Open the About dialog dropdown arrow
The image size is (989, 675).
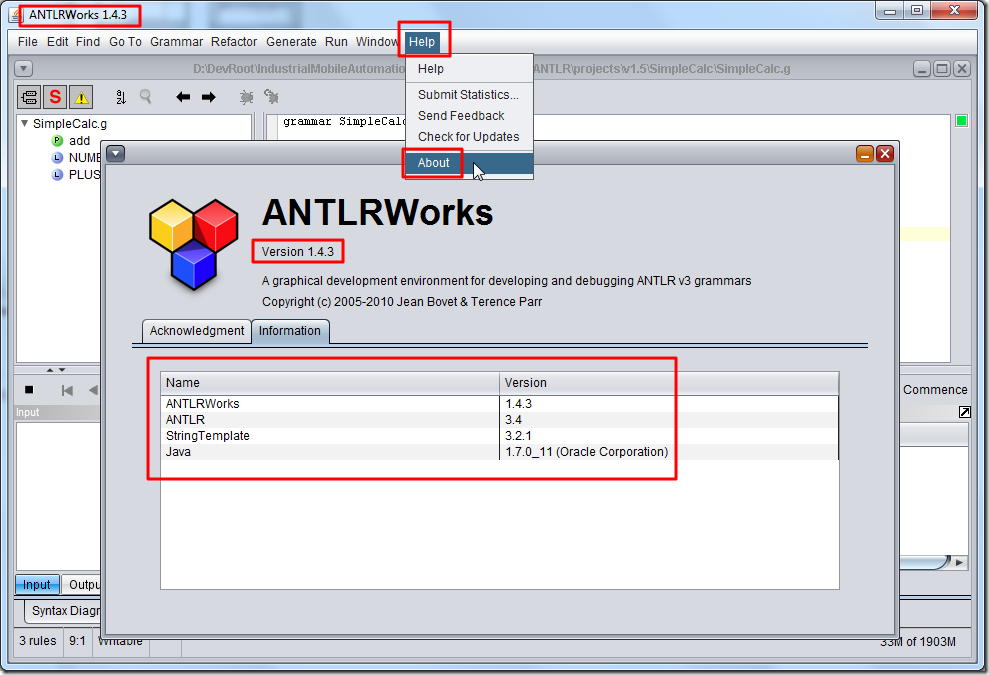click(x=116, y=153)
